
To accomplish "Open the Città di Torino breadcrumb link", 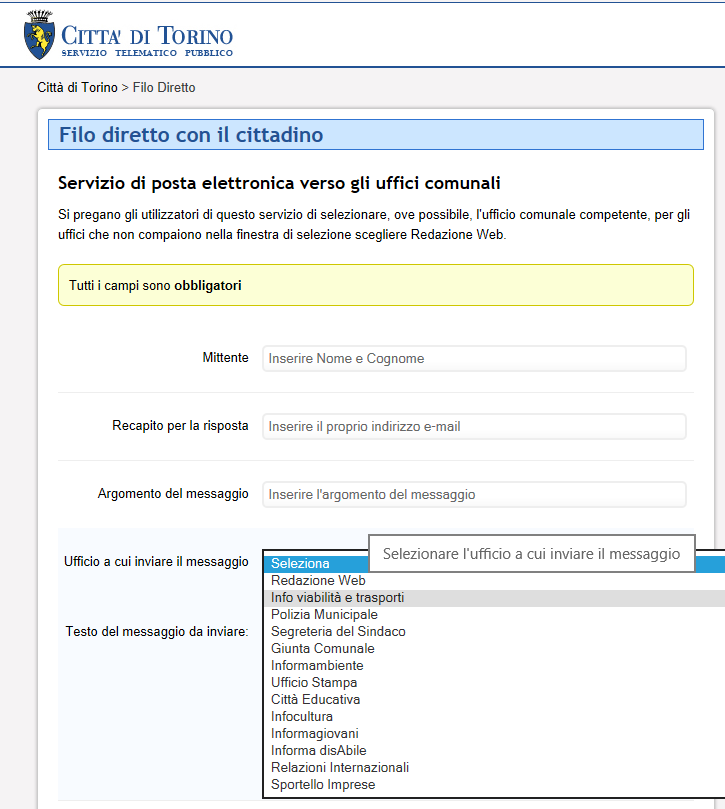I will (77, 88).
